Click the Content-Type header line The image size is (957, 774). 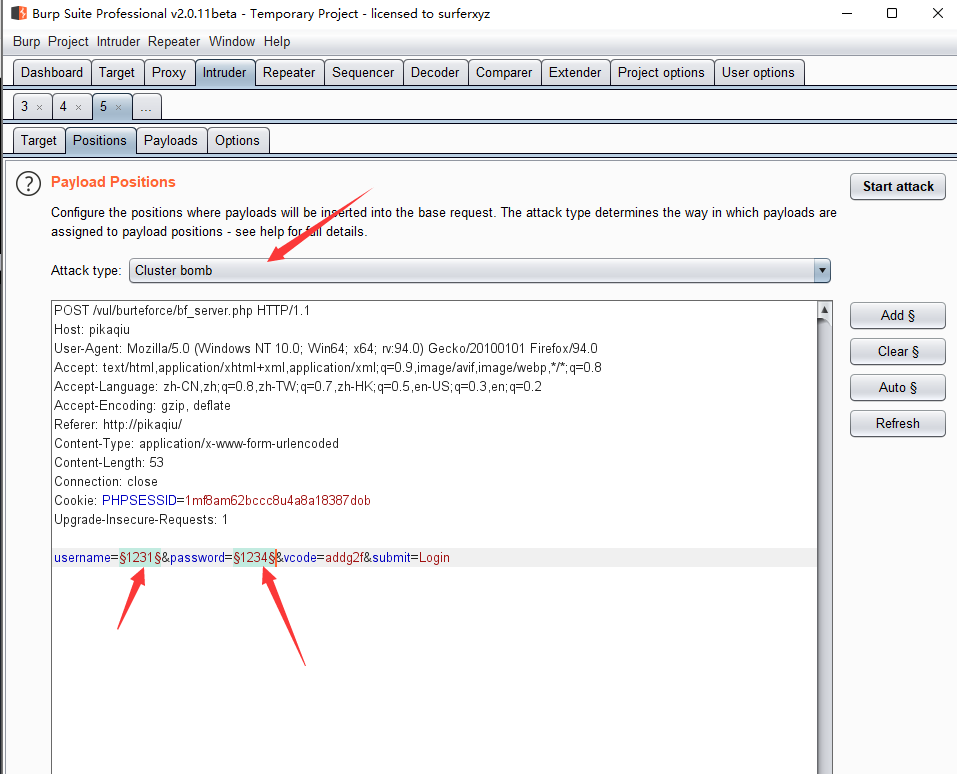197,444
